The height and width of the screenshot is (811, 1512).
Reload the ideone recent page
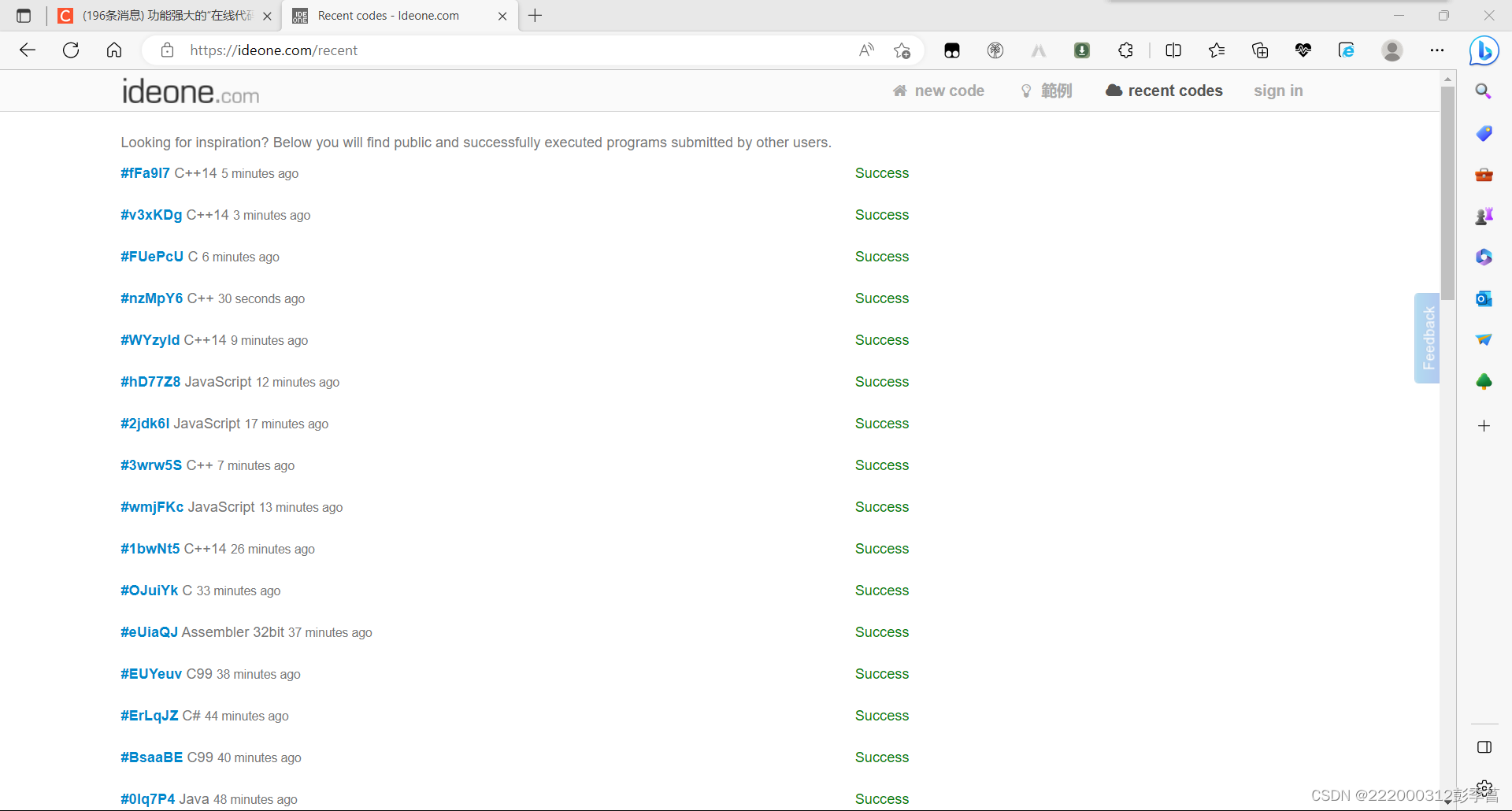point(71,50)
